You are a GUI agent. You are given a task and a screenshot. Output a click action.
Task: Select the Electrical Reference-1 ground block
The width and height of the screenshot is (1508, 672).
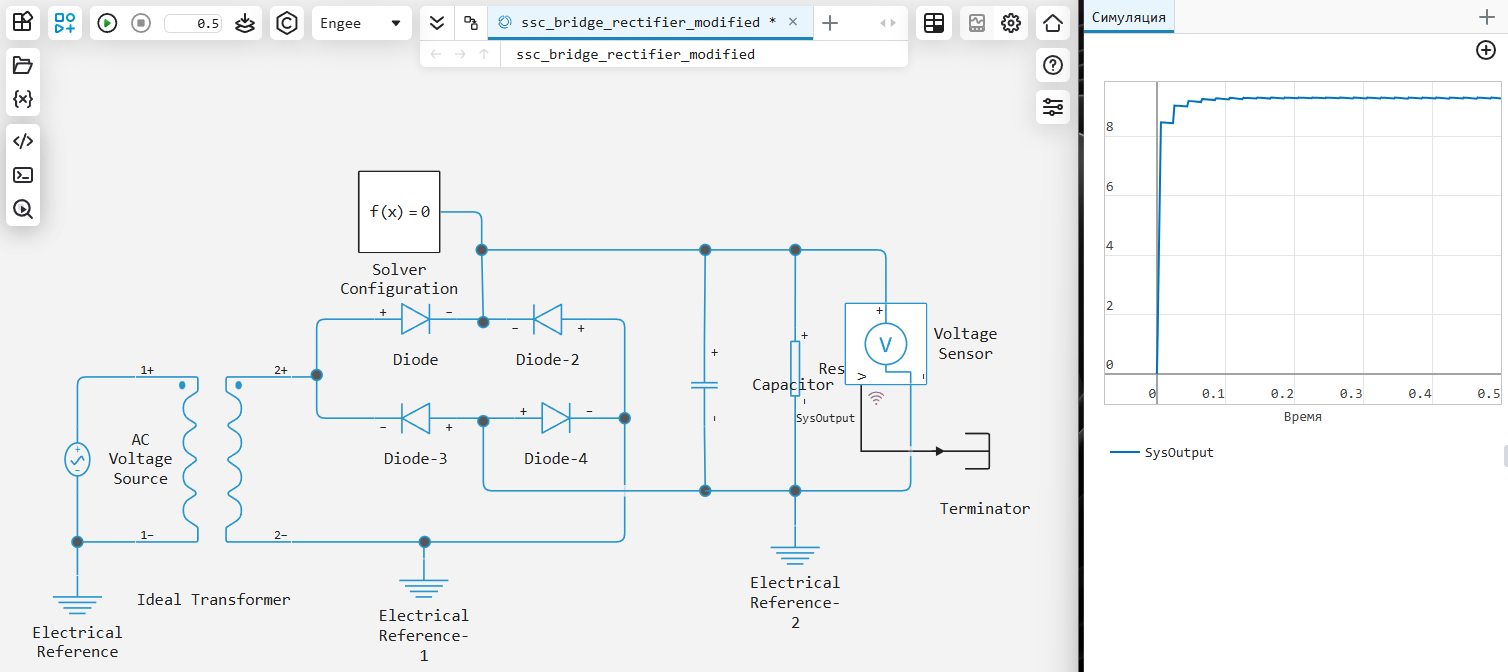(424, 586)
